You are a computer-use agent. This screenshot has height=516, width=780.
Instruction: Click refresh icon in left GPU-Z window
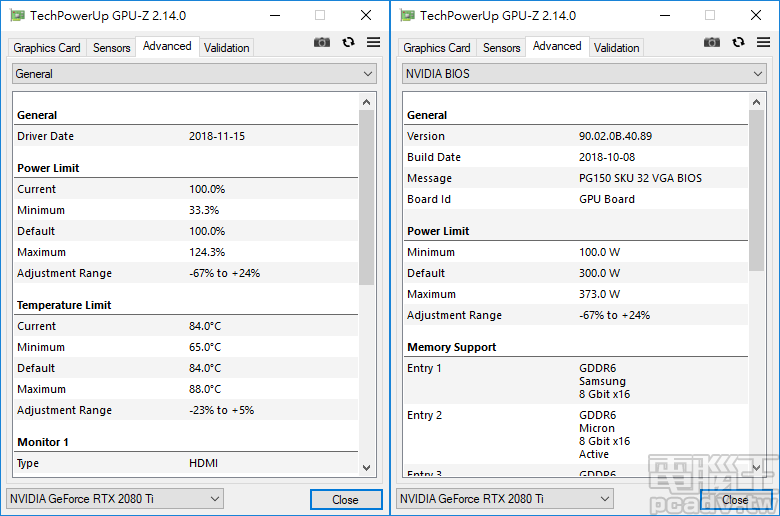tap(348, 42)
